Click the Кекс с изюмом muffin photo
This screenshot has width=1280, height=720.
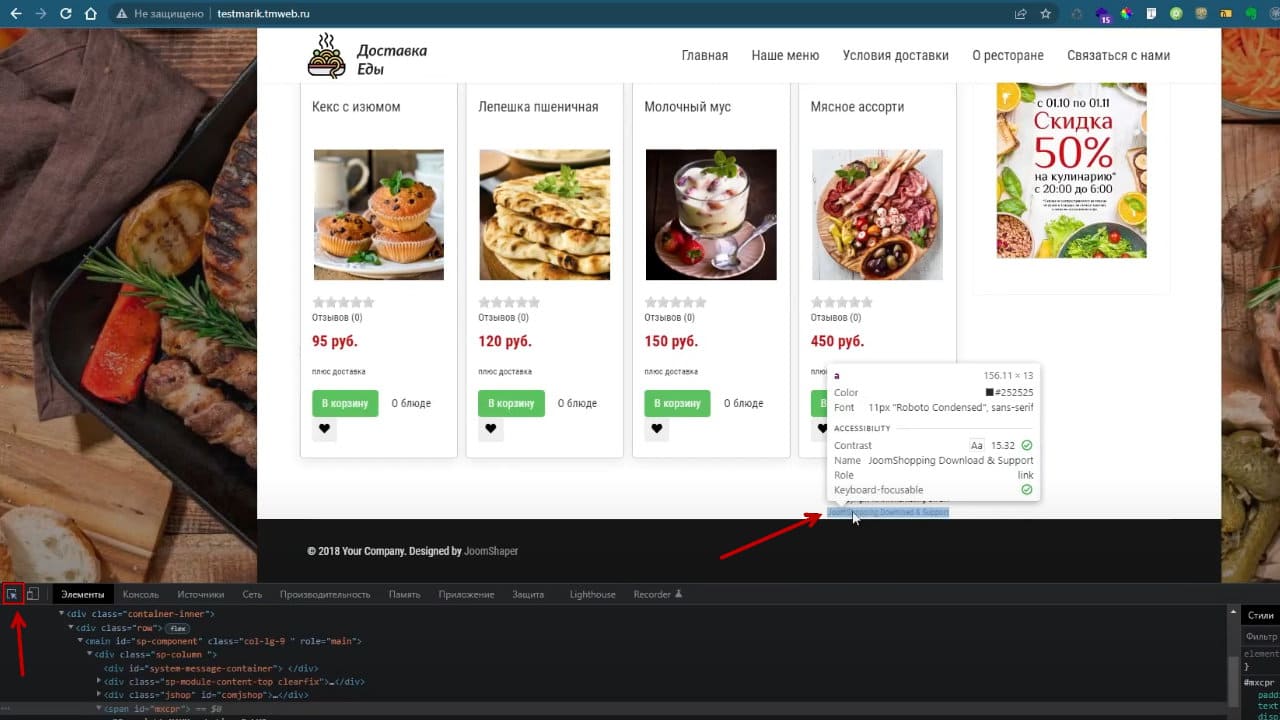[379, 214]
